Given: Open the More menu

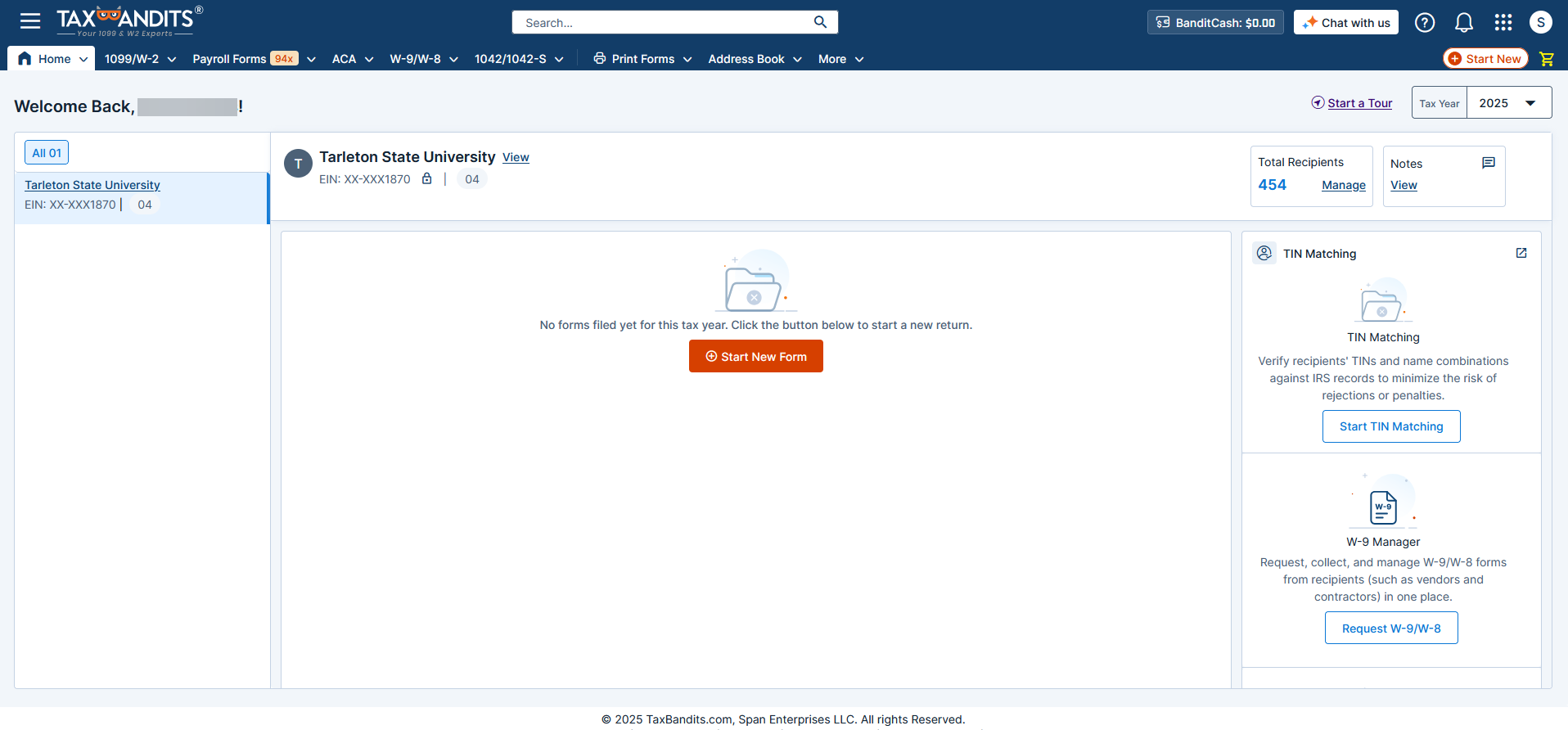Looking at the screenshot, I should [x=840, y=59].
